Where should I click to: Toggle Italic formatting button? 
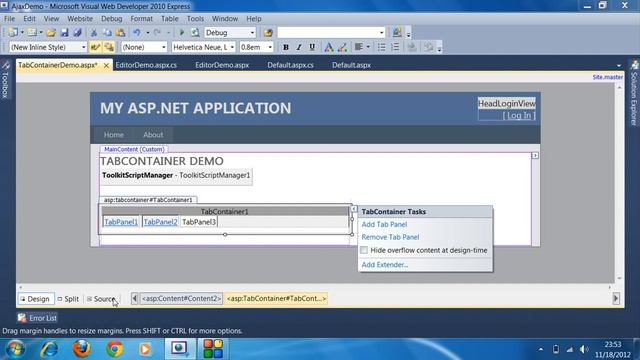click(299, 47)
